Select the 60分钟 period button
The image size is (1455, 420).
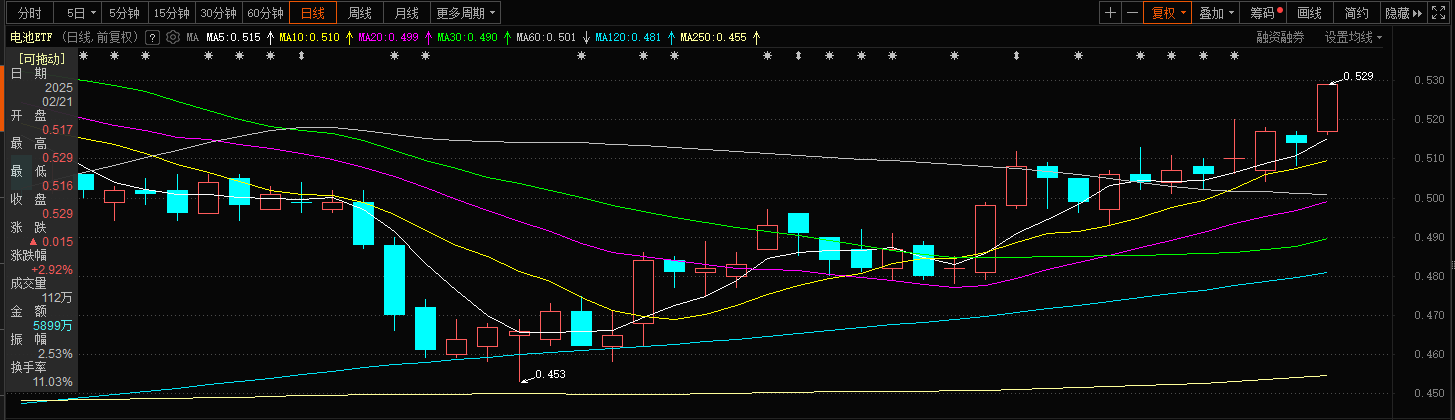[266, 13]
